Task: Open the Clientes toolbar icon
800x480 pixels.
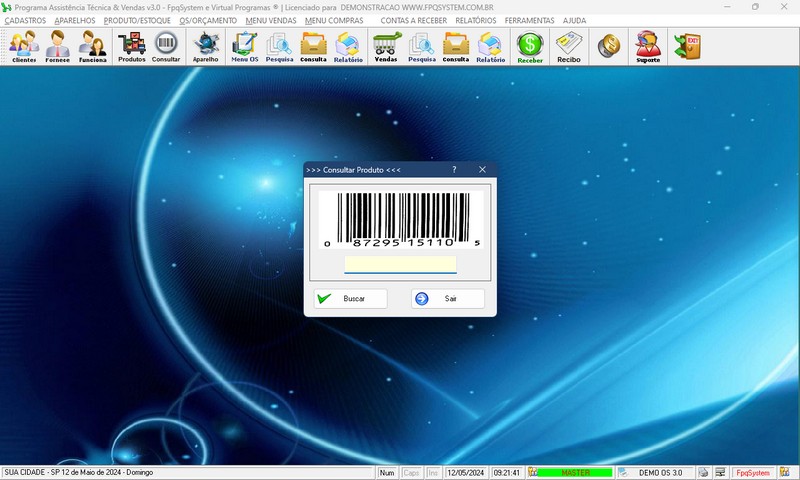Action: (x=24, y=46)
